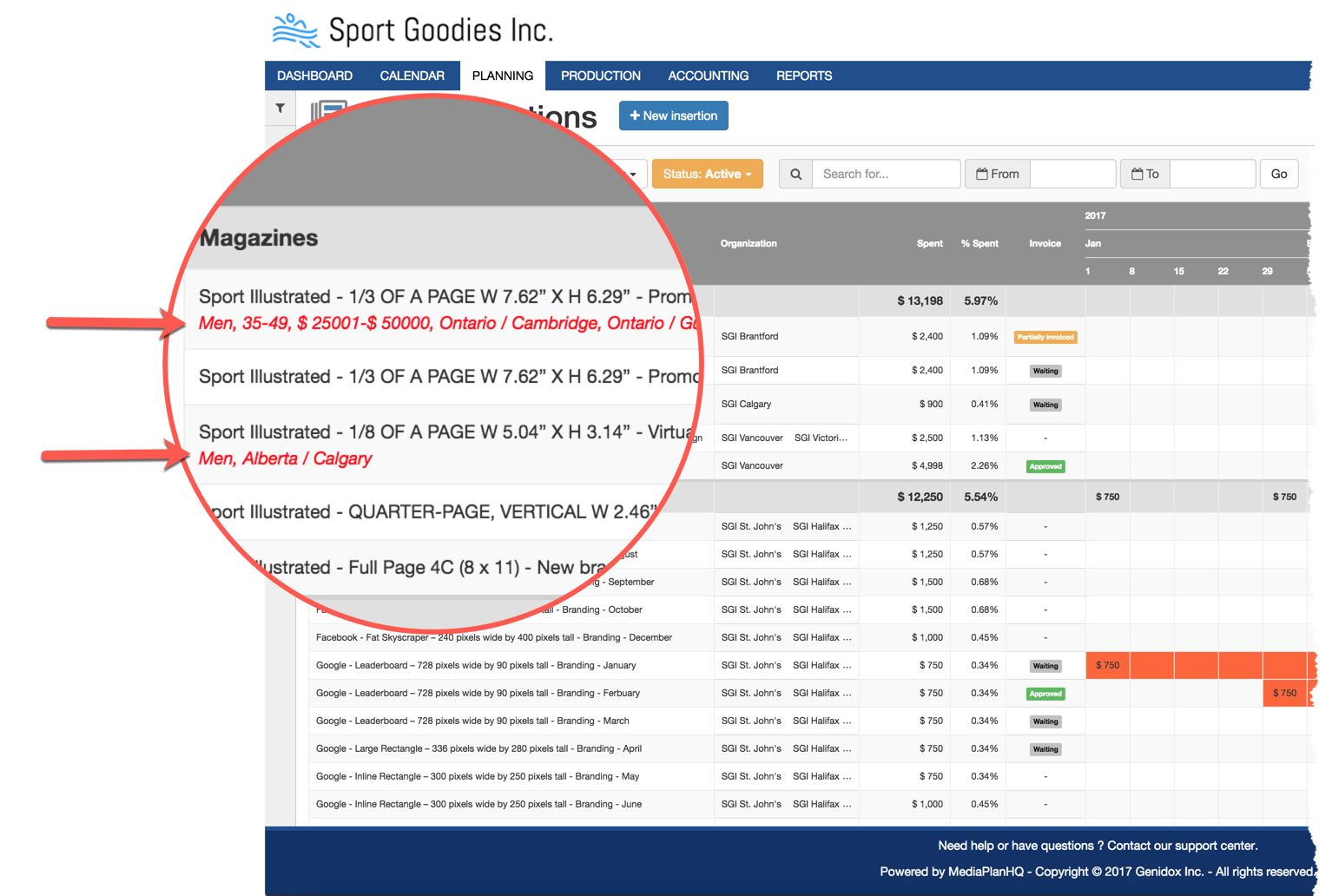Screen dimensions: 1339x896
Task: Click the Approved badge for SGI Vancouver
Action: point(1045,466)
